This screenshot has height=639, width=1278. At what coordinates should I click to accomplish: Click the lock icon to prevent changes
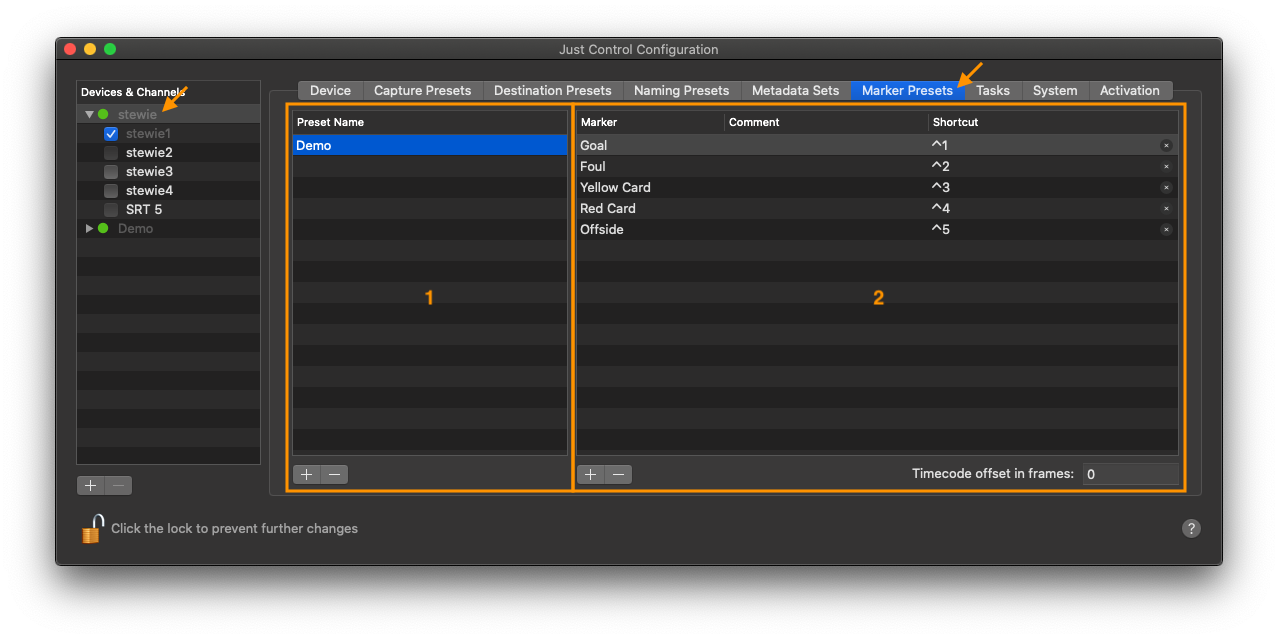tap(92, 528)
